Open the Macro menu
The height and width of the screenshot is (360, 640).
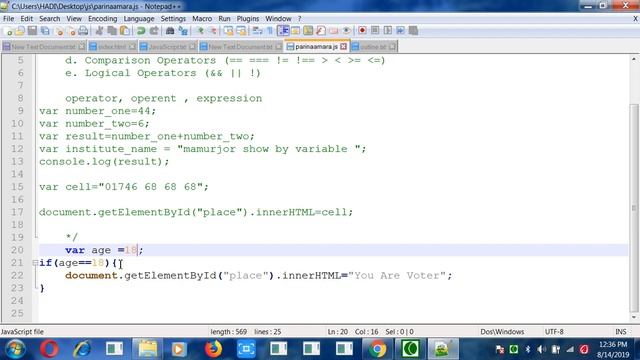point(202,19)
